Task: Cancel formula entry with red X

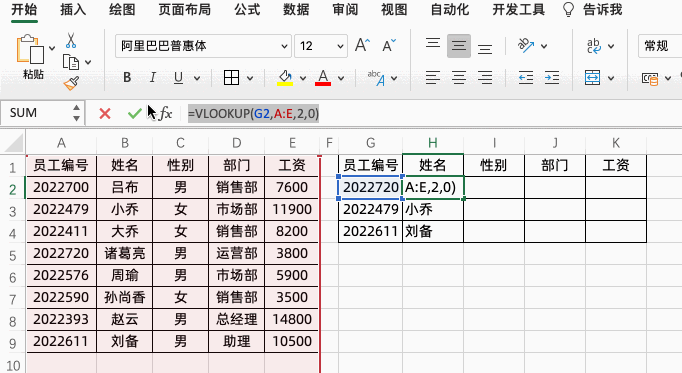Action: 105,114
